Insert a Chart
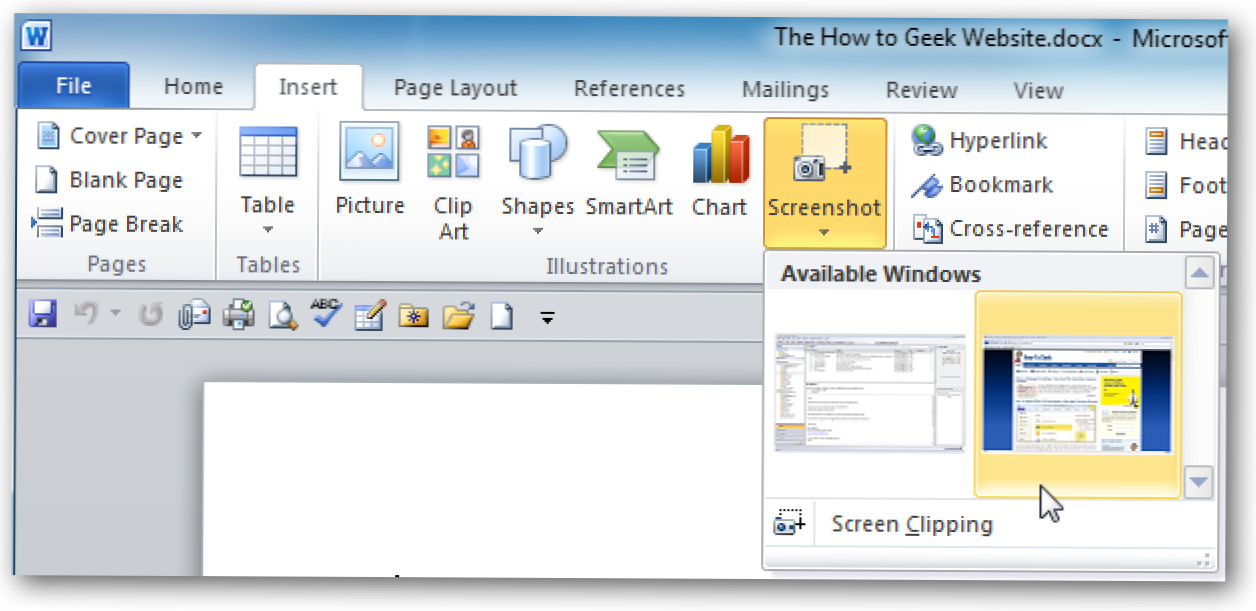Image resolution: width=1256 pixels, height=611 pixels. (719, 172)
